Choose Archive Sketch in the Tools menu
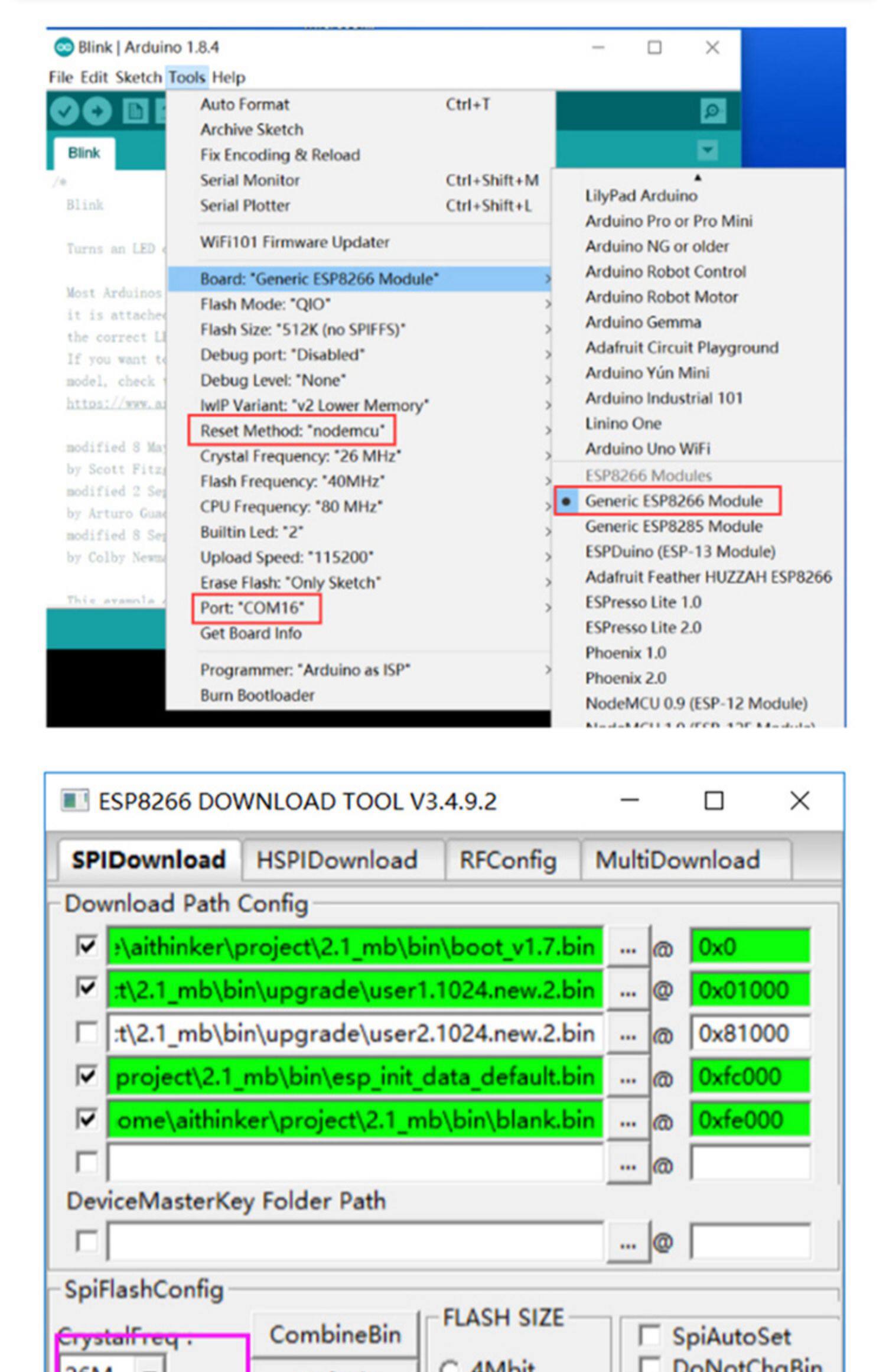886x1372 pixels. (360, 129)
